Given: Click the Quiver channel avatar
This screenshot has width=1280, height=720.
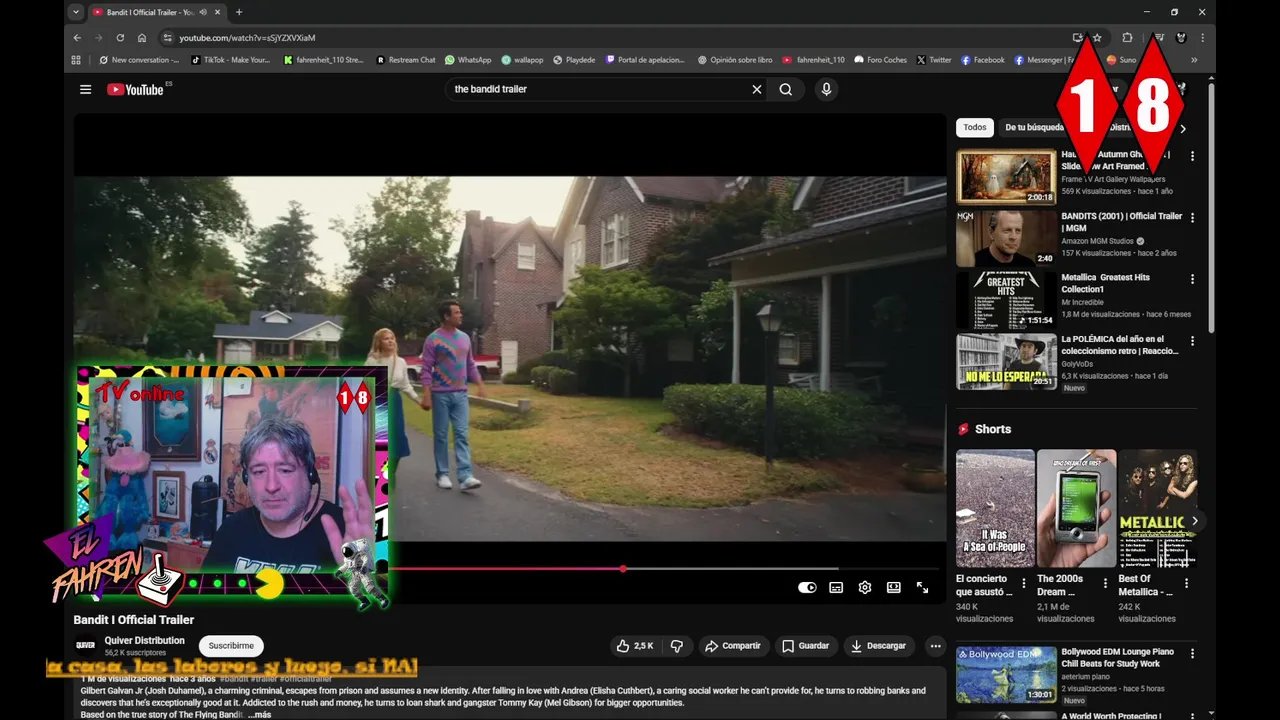Looking at the screenshot, I should pyautogui.click(x=85, y=645).
